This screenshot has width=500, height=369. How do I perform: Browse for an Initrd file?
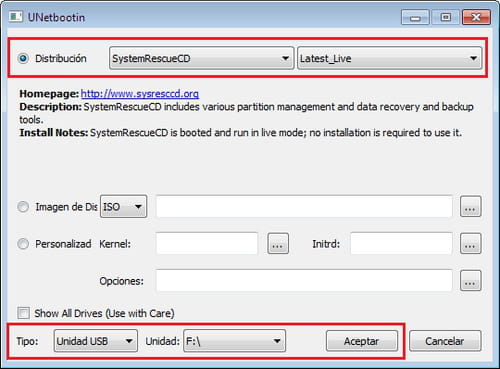(x=470, y=244)
